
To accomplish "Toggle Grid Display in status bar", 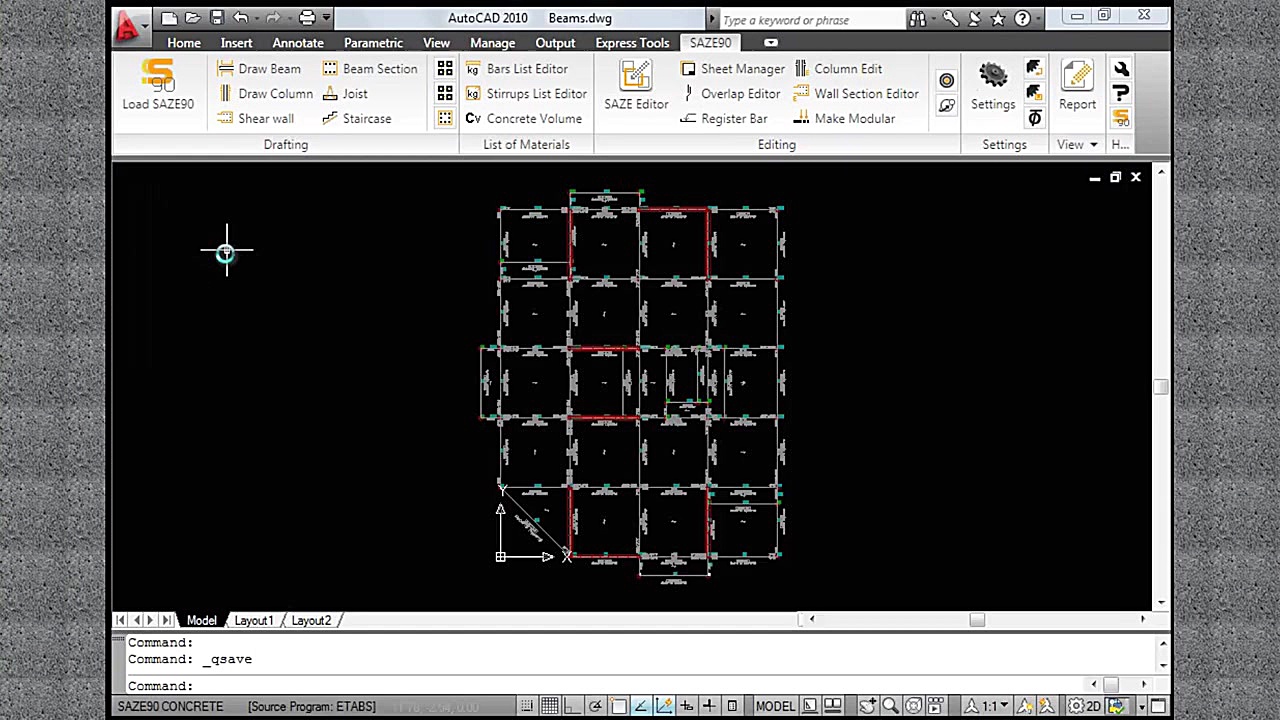I will (x=549, y=706).
